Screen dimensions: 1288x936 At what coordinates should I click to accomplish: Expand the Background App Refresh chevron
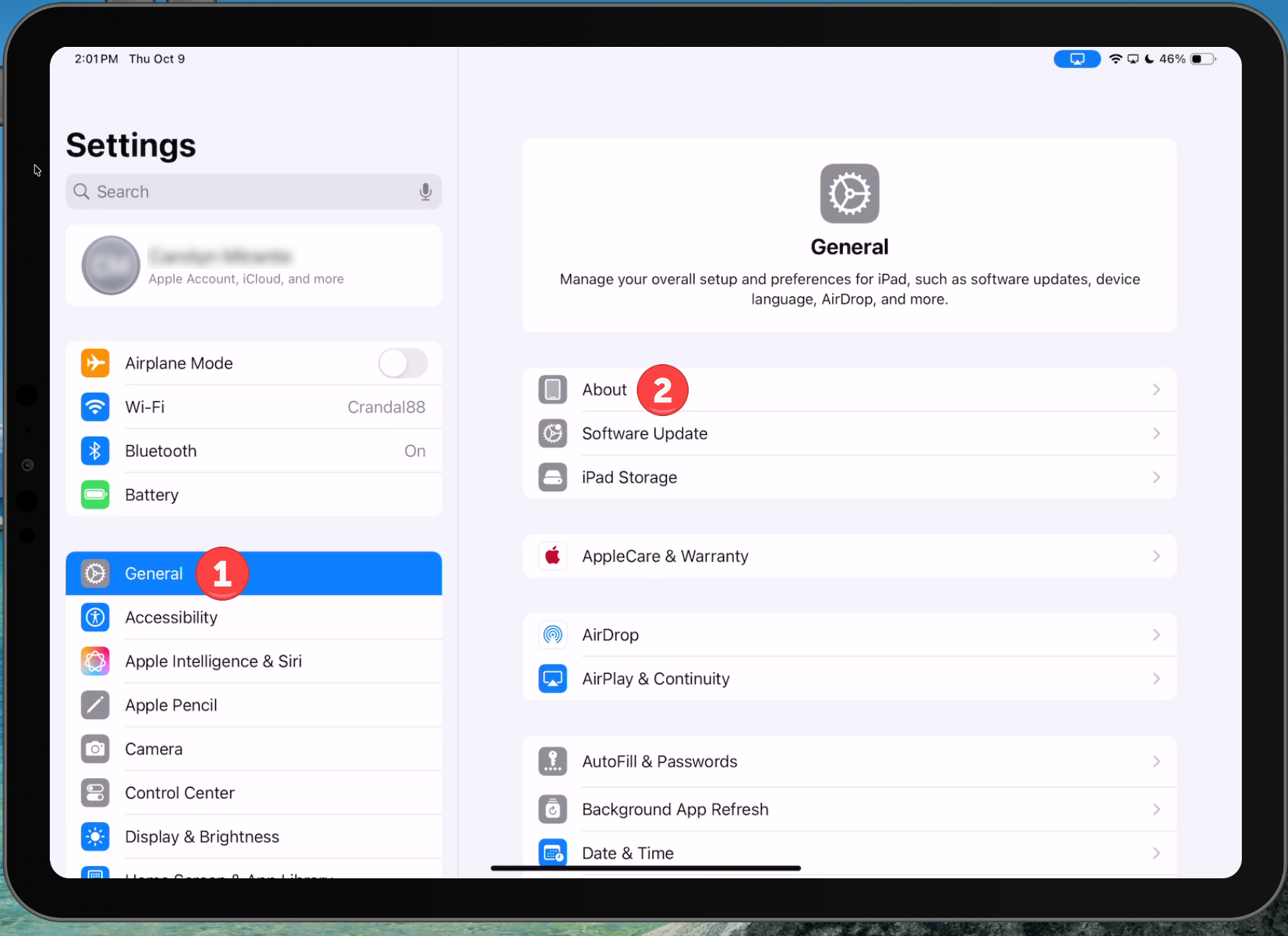[x=1156, y=809]
